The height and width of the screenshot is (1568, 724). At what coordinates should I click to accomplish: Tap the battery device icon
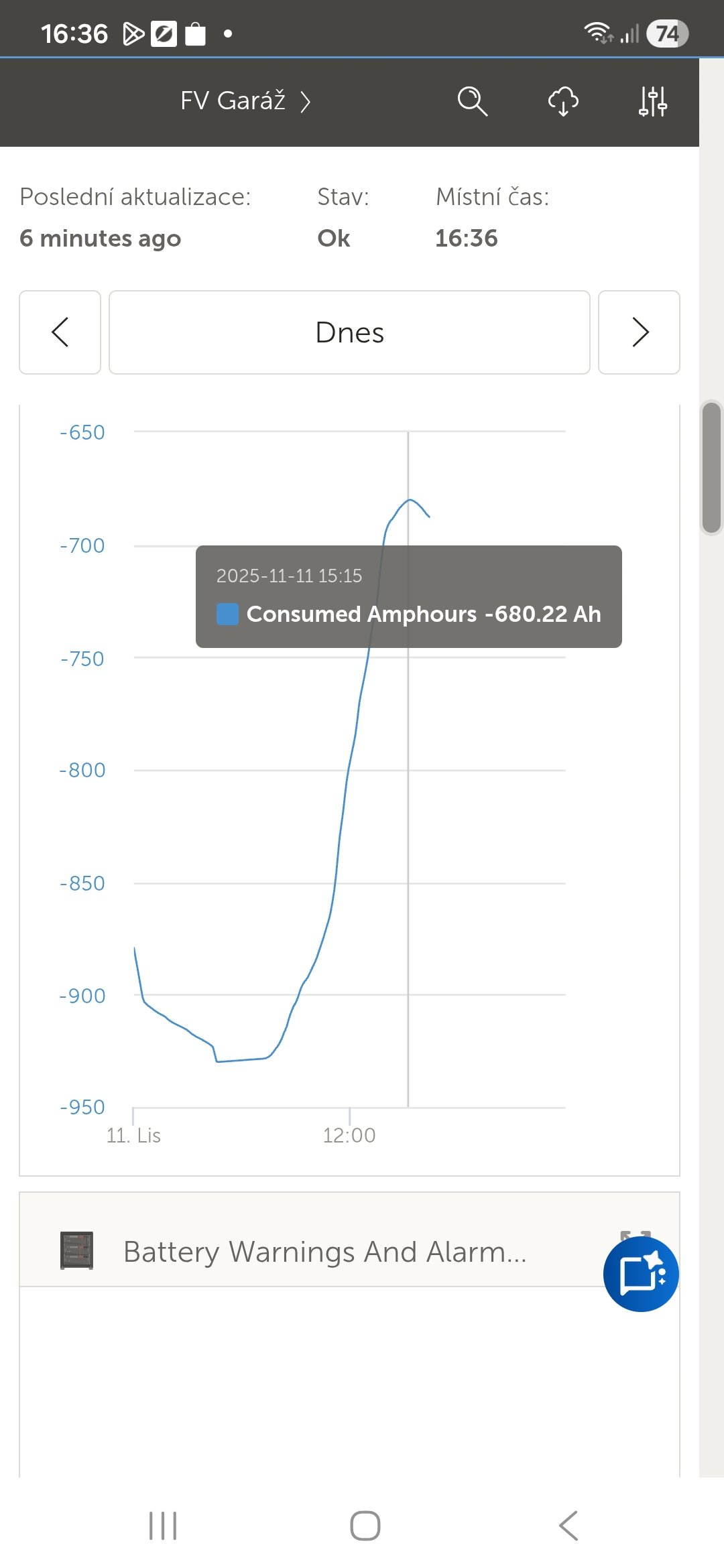click(x=76, y=1250)
